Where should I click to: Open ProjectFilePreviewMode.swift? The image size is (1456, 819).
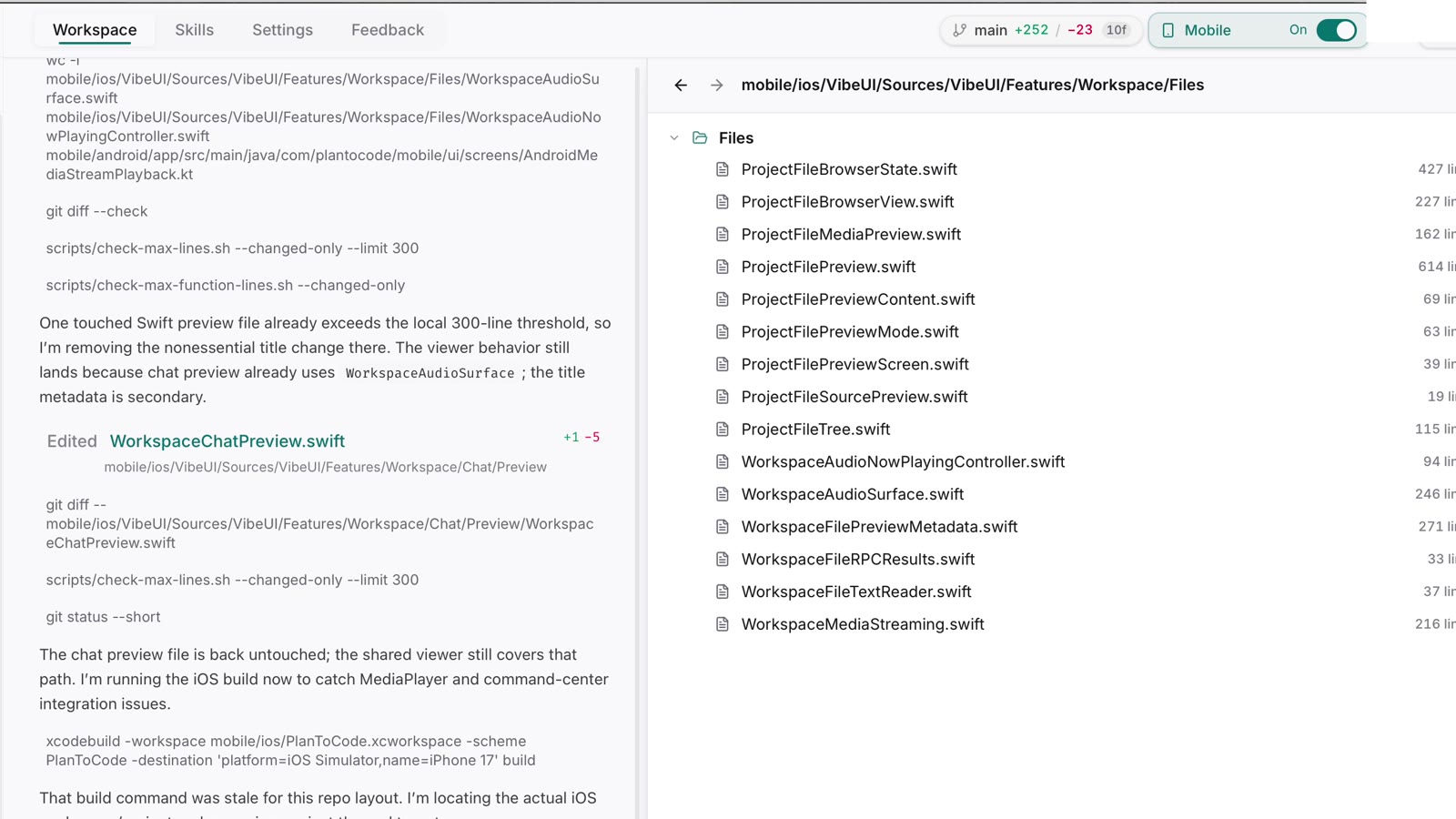pyautogui.click(x=850, y=332)
